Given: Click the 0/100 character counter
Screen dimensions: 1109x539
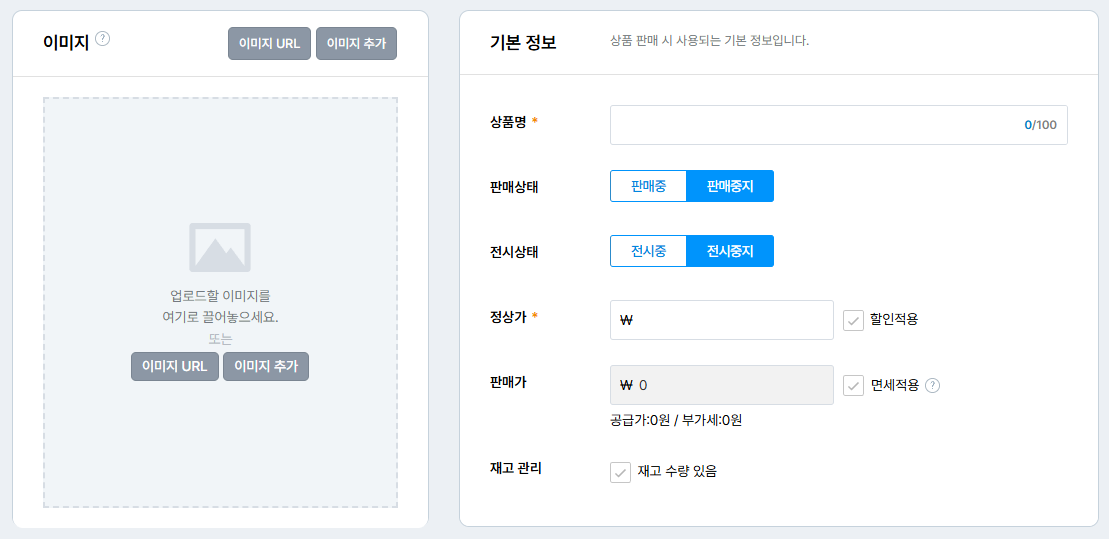Looking at the screenshot, I should click(1040, 125).
